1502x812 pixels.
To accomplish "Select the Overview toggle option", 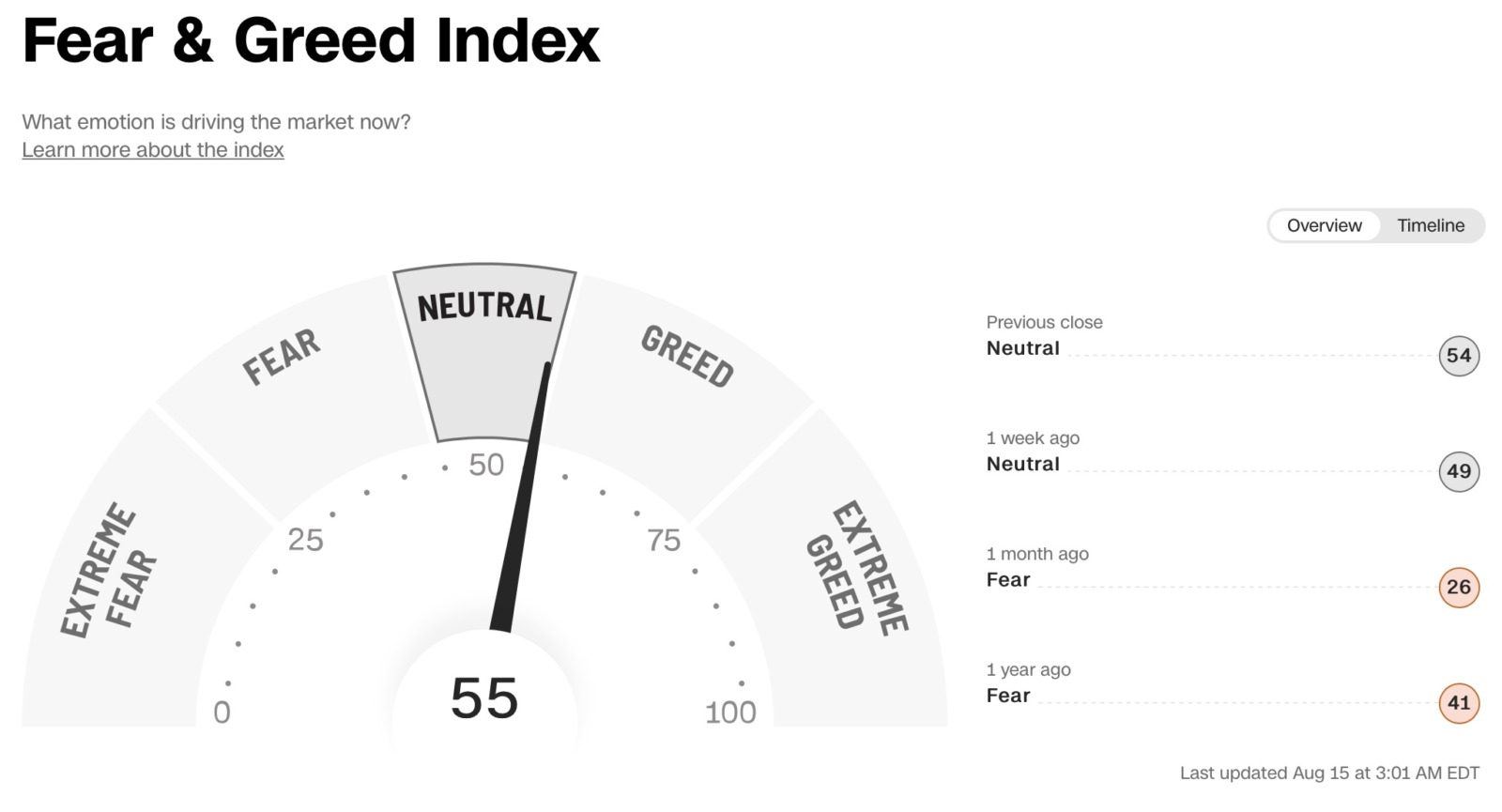I will click(x=1324, y=225).
